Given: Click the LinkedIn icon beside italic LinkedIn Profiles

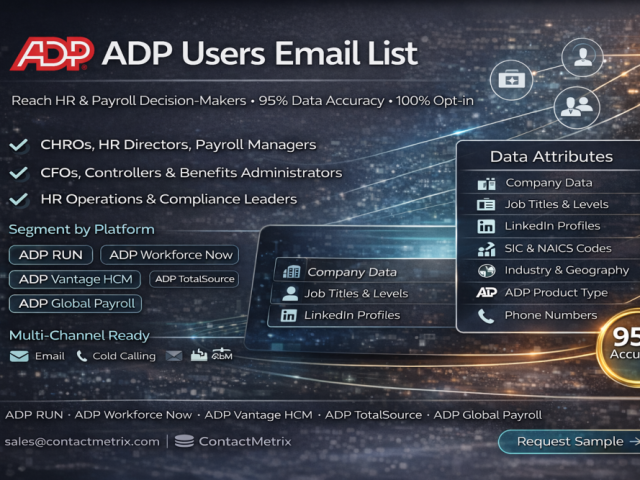Looking at the screenshot, I should pyautogui.click(x=289, y=316).
